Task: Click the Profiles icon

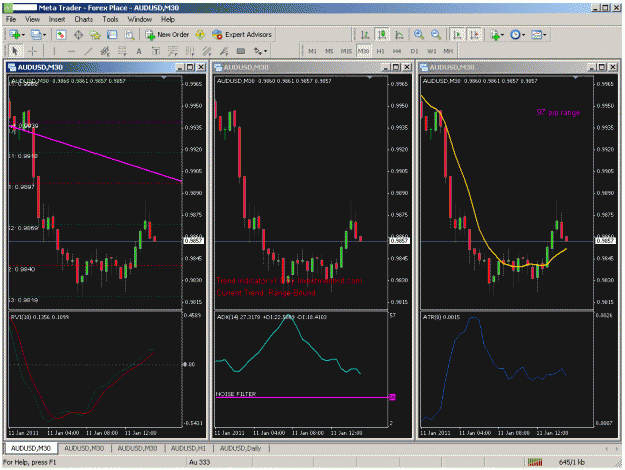Action: pyautogui.click(x=36, y=35)
